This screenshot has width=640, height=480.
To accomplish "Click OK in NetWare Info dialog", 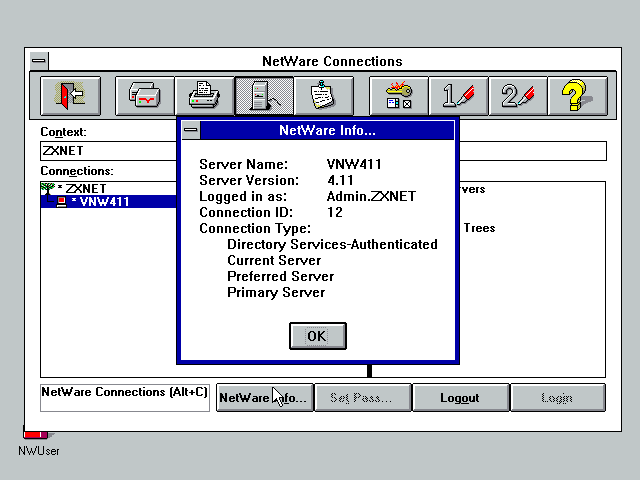I will (318, 336).
